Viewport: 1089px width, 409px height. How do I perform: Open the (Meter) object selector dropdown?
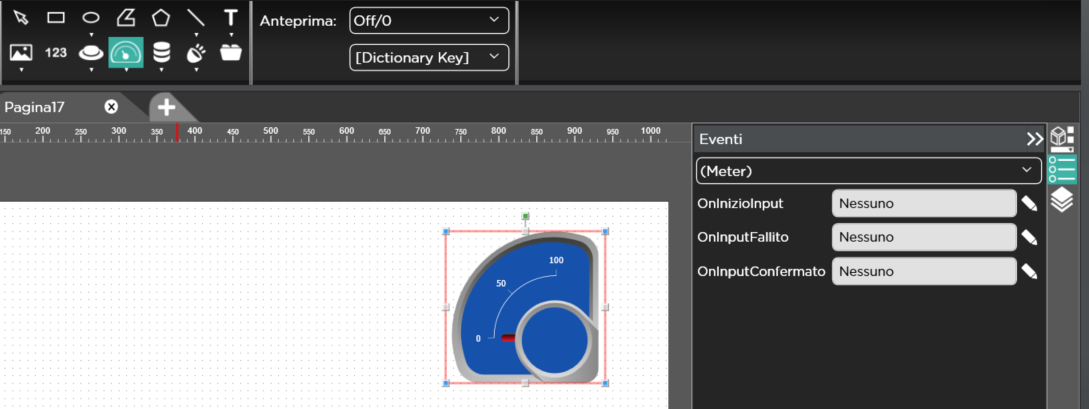867,171
